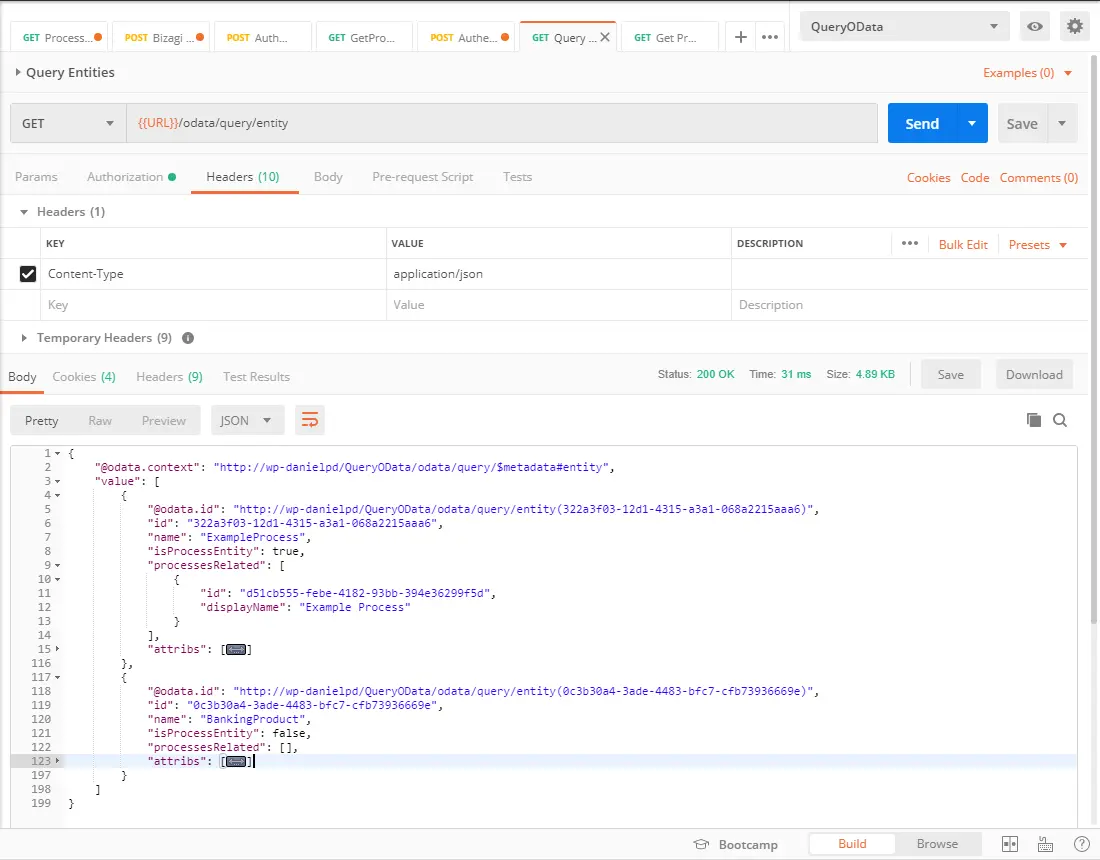
Task: Switch to Browse mode
Action: click(937, 844)
